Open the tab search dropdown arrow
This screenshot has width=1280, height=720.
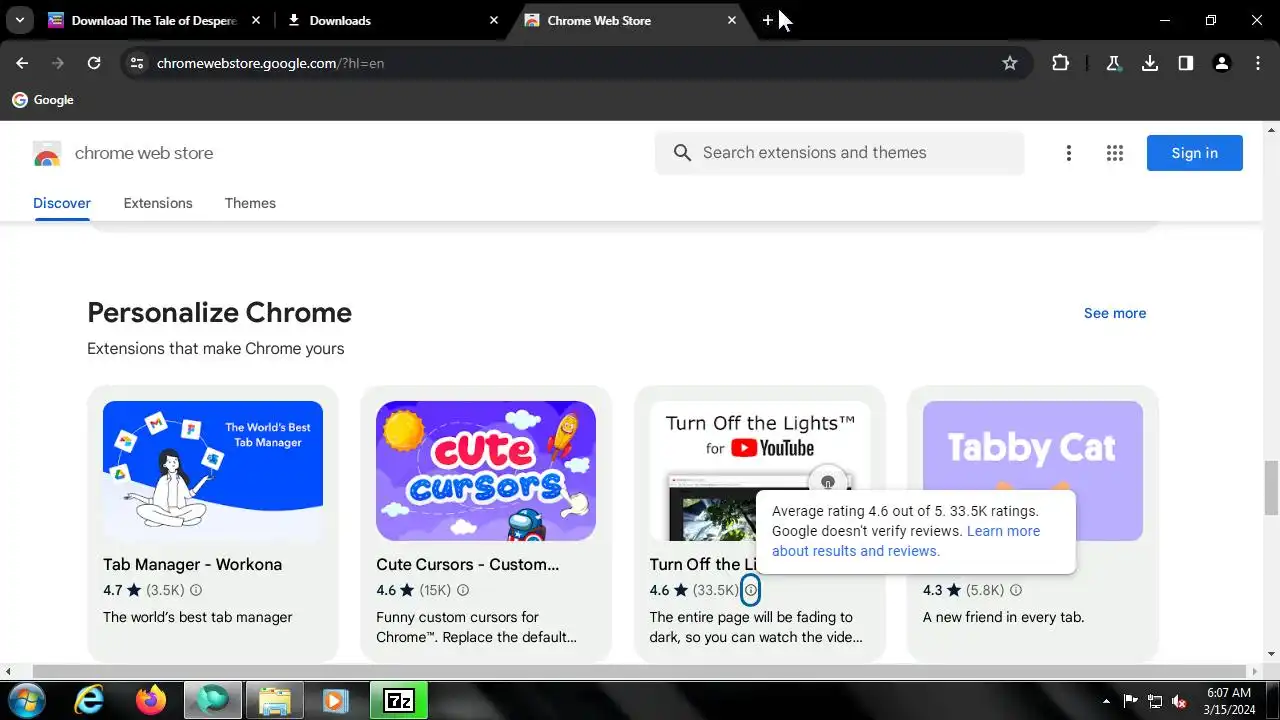19,20
